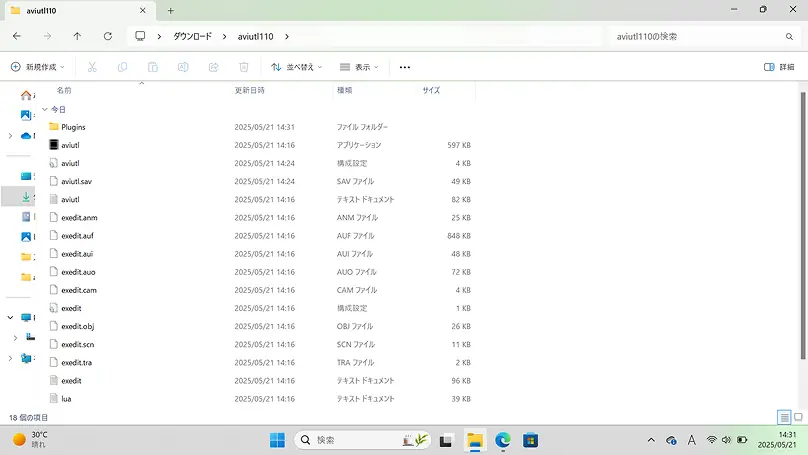Screen dimensions: 808x455
Task: Add a new tab with plus button
Action: (x=170, y=10)
